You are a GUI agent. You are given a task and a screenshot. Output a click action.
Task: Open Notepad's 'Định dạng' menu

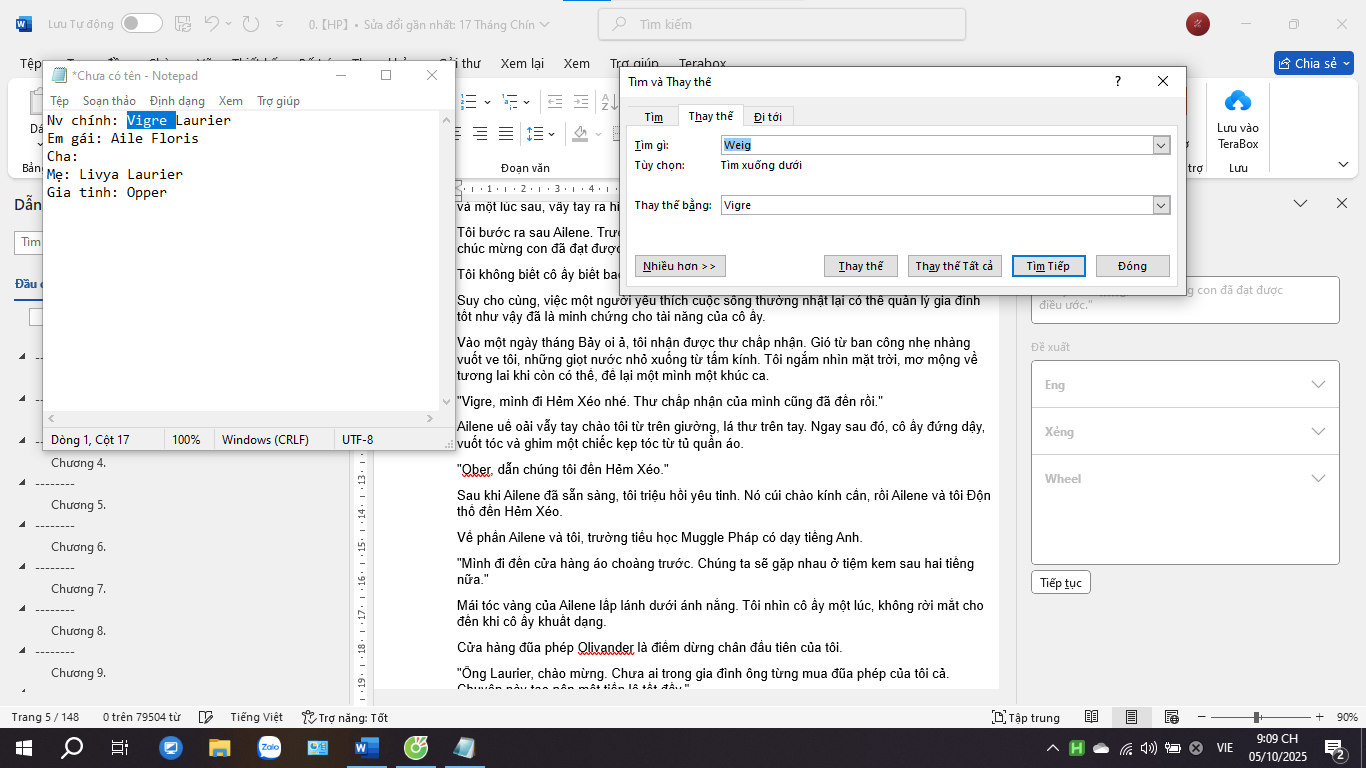[177, 101]
